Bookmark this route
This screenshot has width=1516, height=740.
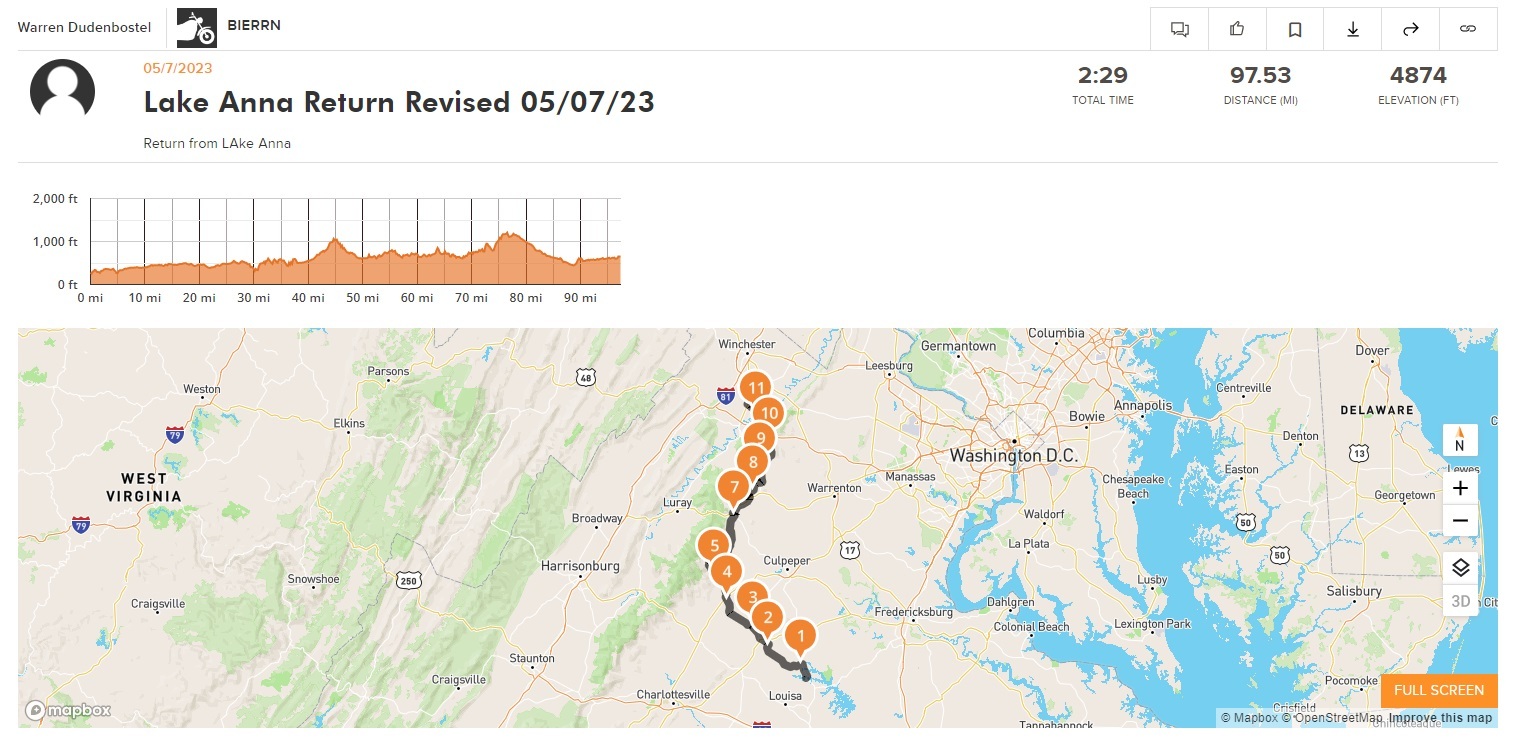pyautogui.click(x=1295, y=29)
